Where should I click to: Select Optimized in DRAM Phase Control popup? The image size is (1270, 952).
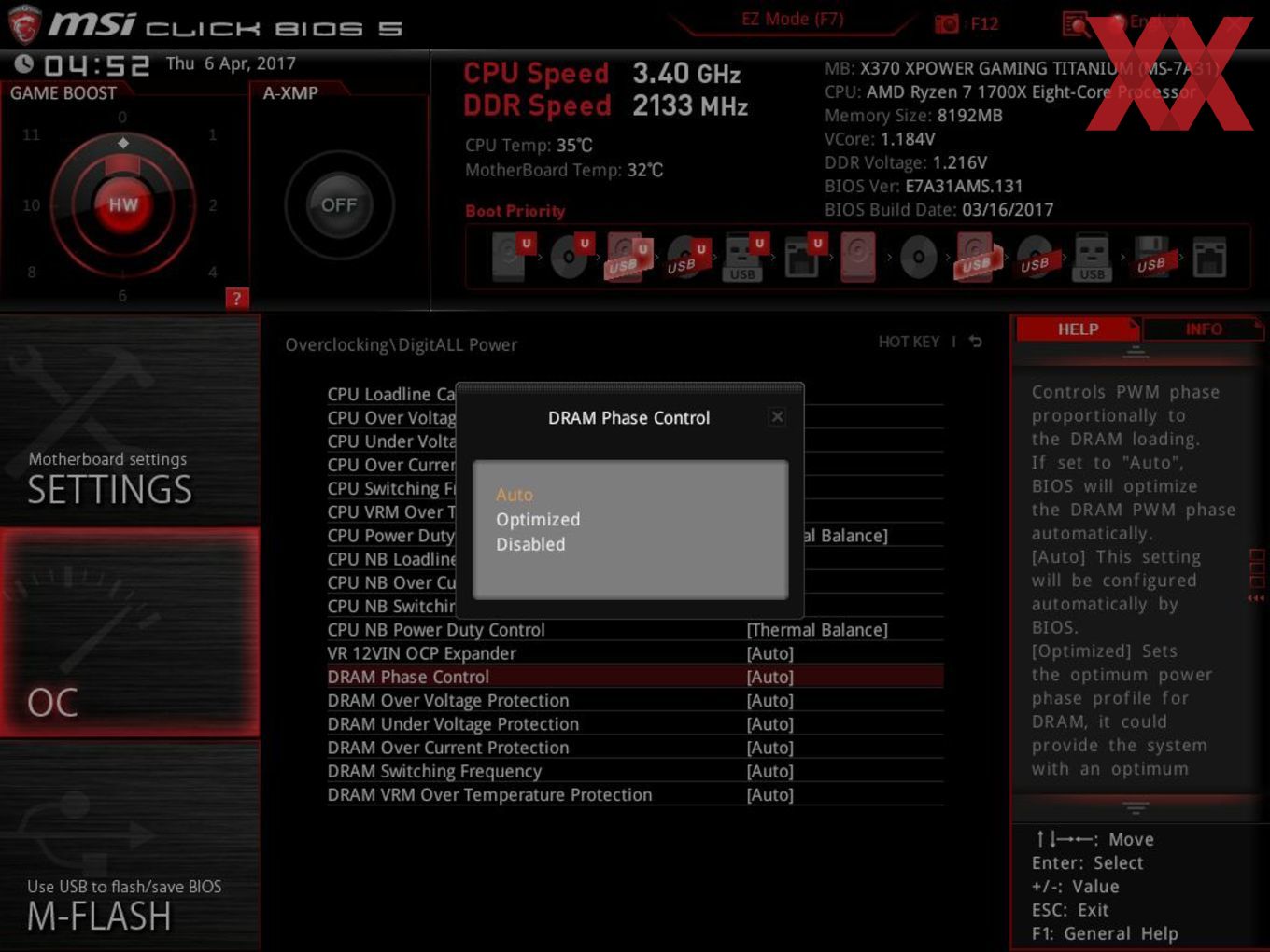[x=538, y=520]
